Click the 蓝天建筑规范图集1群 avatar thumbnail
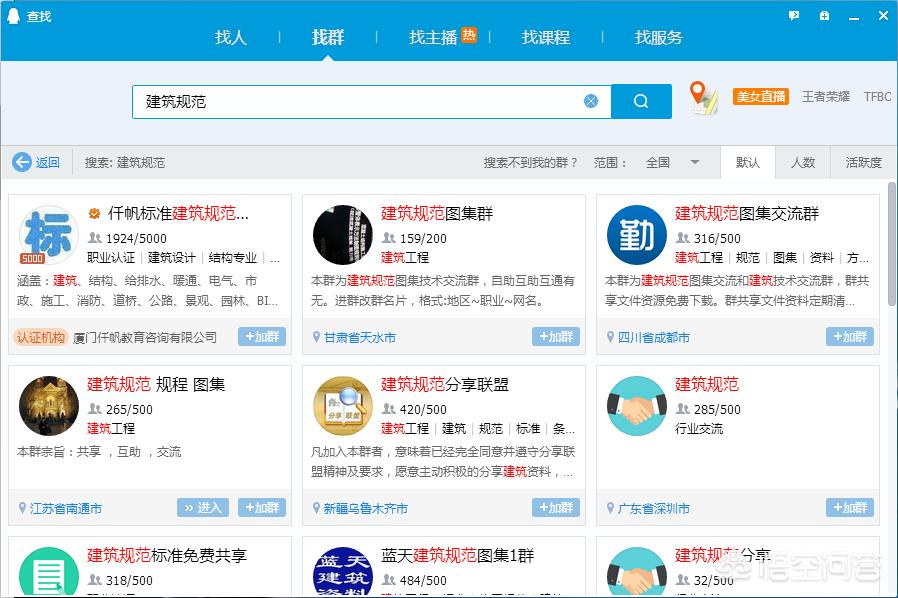 [342, 574]
